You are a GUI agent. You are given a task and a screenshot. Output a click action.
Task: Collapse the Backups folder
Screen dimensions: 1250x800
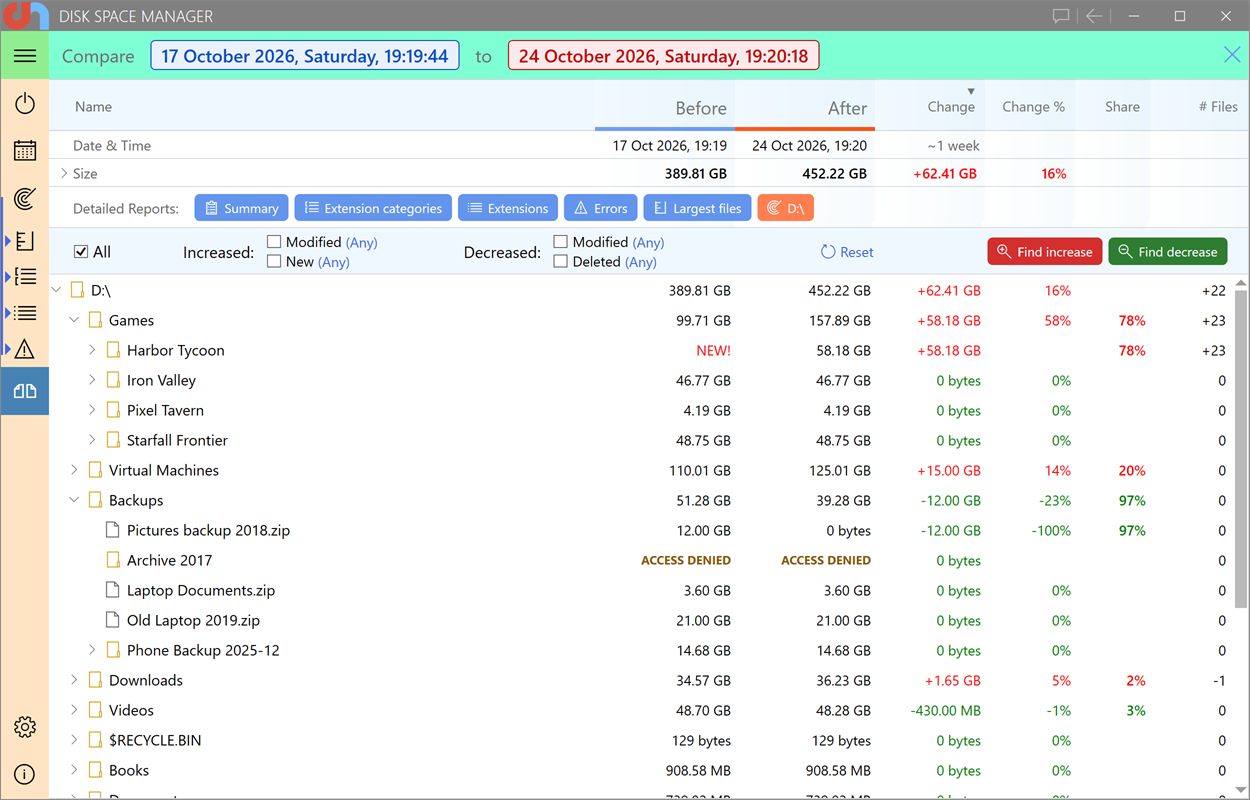pos(74,500)
